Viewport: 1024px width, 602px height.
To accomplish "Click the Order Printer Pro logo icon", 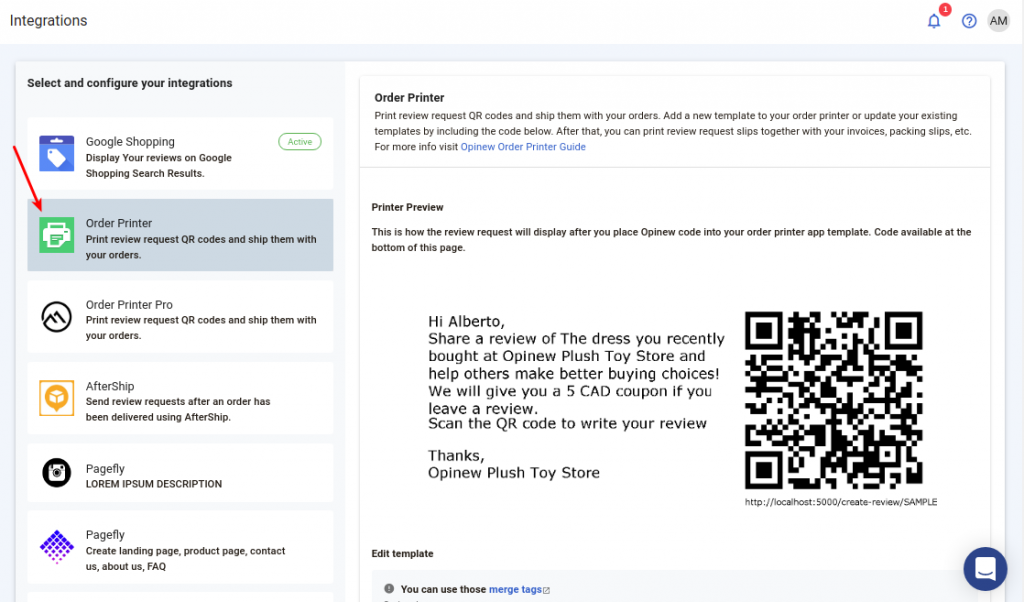I will point(57,317).
